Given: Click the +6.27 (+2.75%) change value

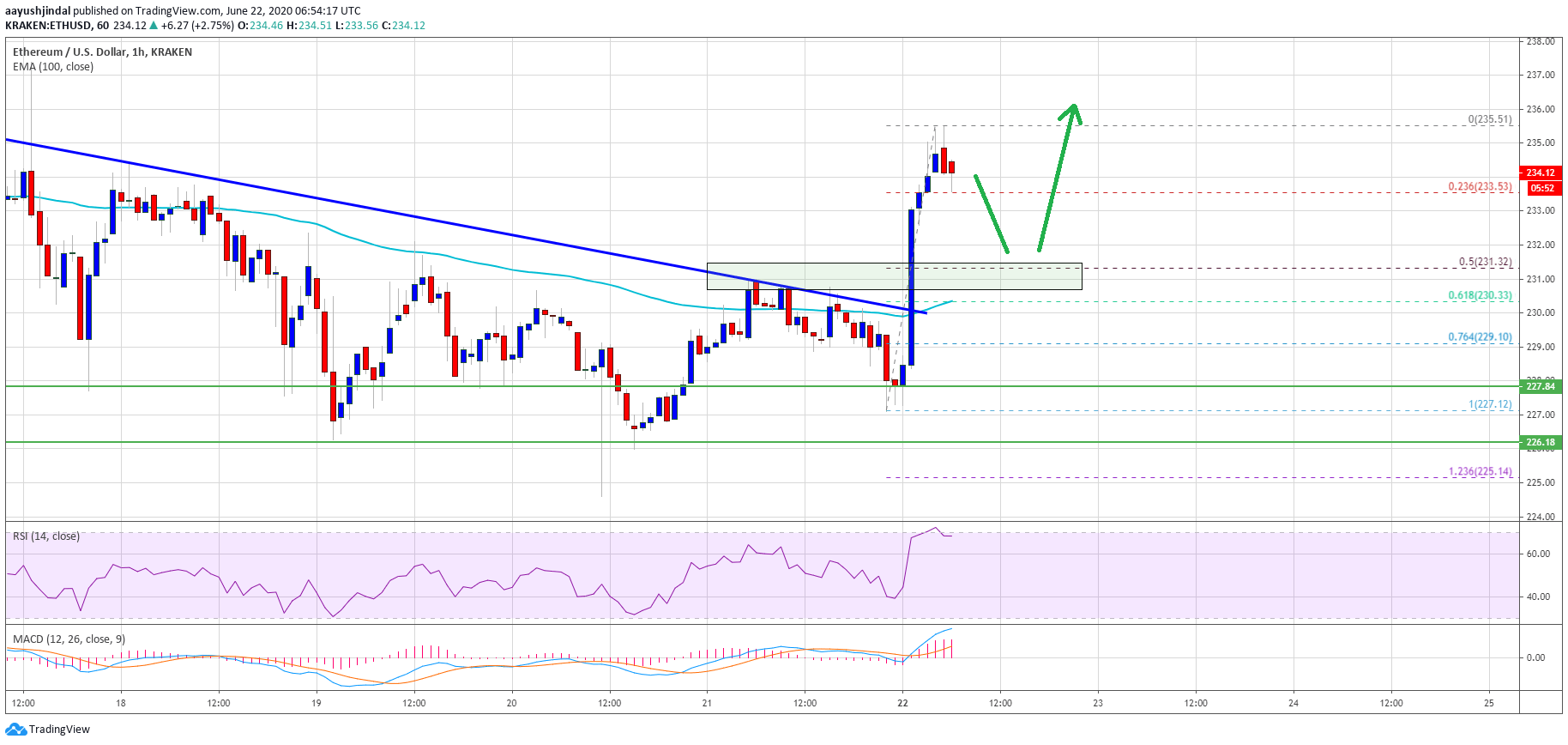Looking at the screenshot, I should (197, 26).
